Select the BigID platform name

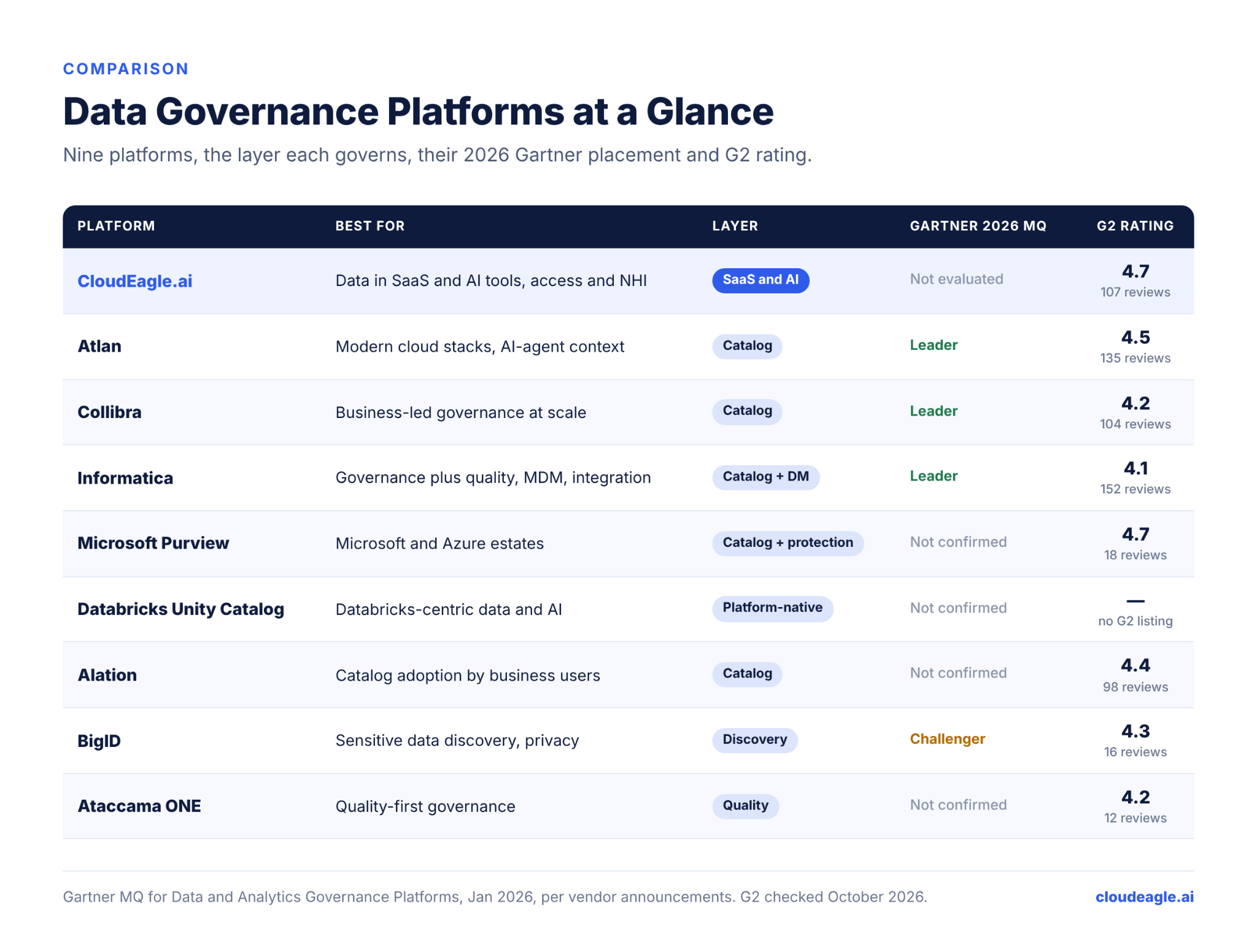coord(99,741)
